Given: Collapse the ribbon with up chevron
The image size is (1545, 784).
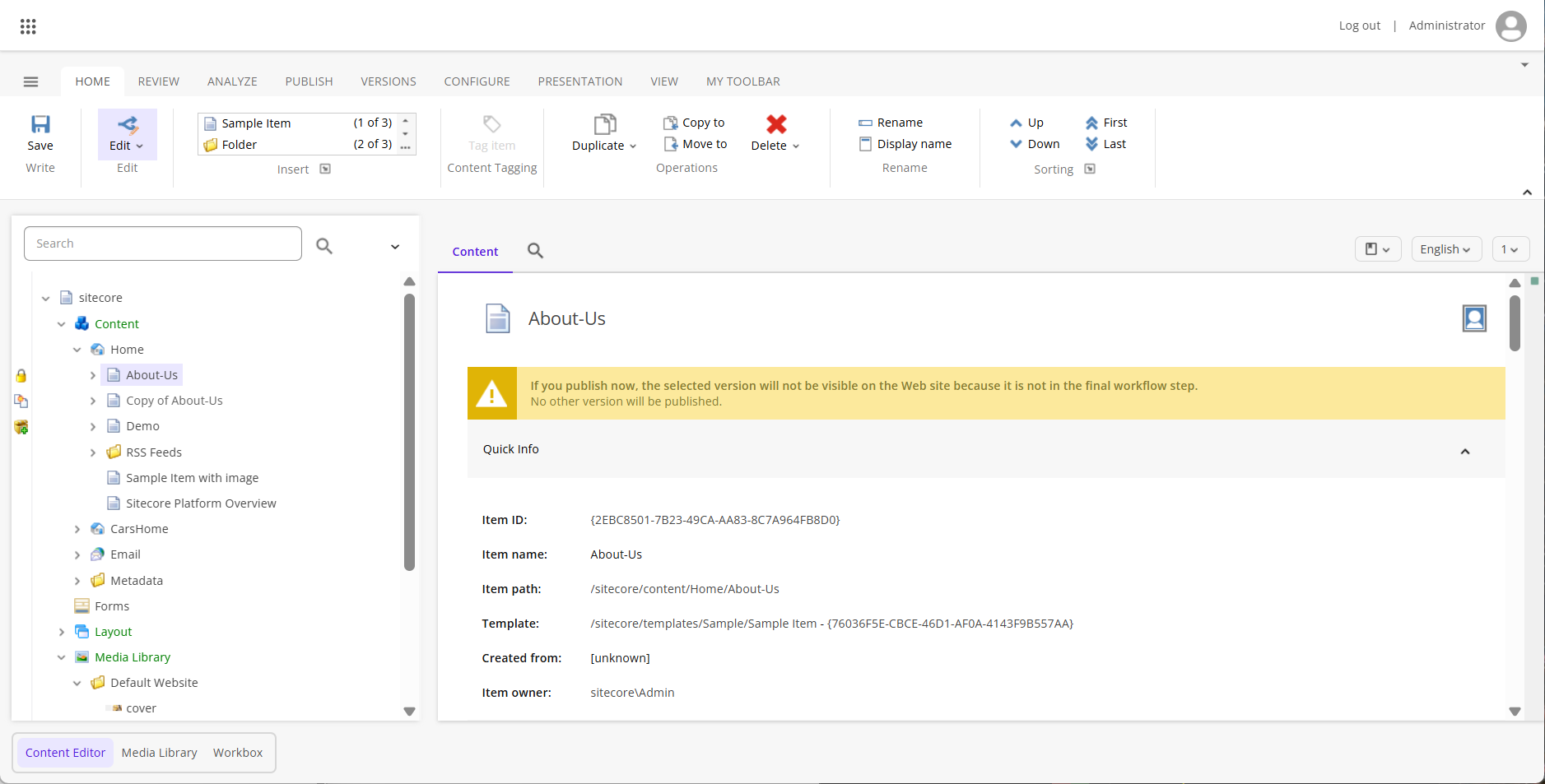Looking at the screenshot, I should pos(1527,192).
